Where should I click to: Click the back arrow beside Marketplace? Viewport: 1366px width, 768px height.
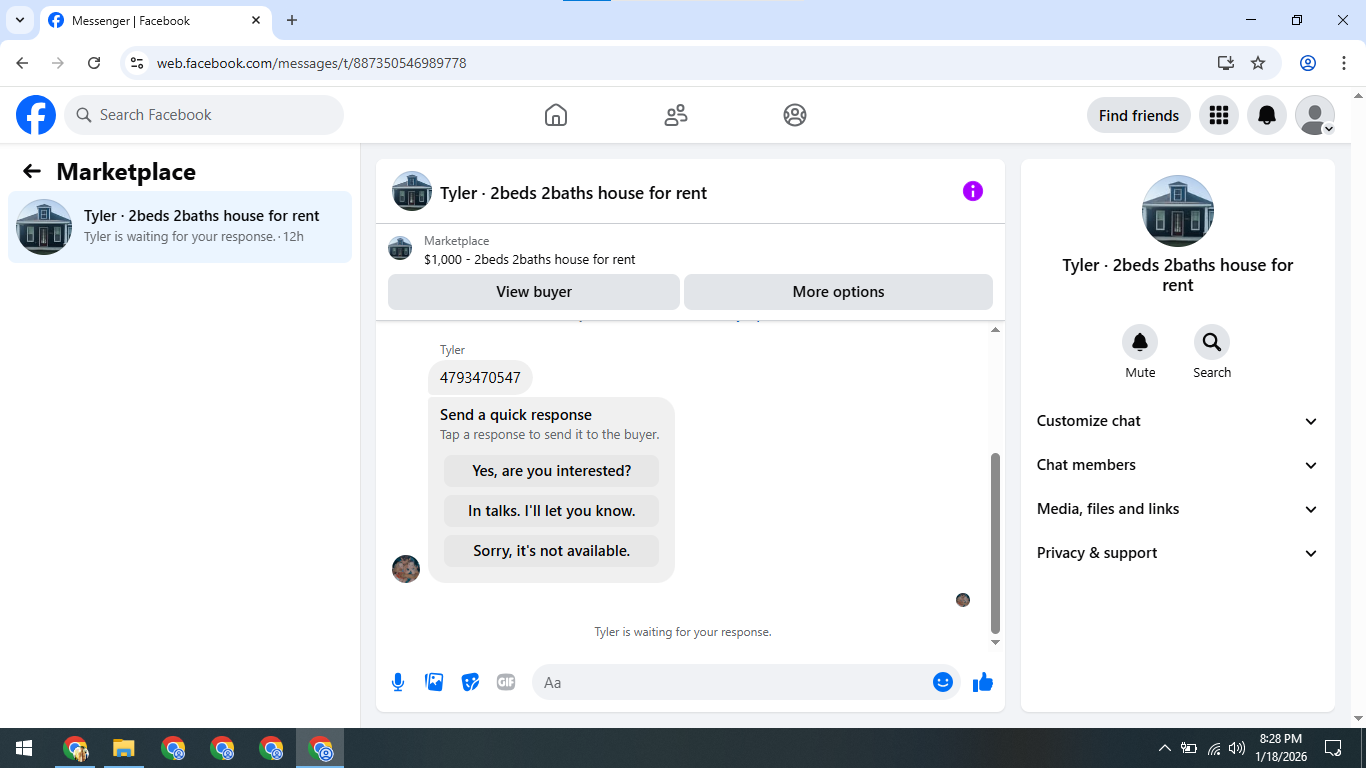pos(32,171)
